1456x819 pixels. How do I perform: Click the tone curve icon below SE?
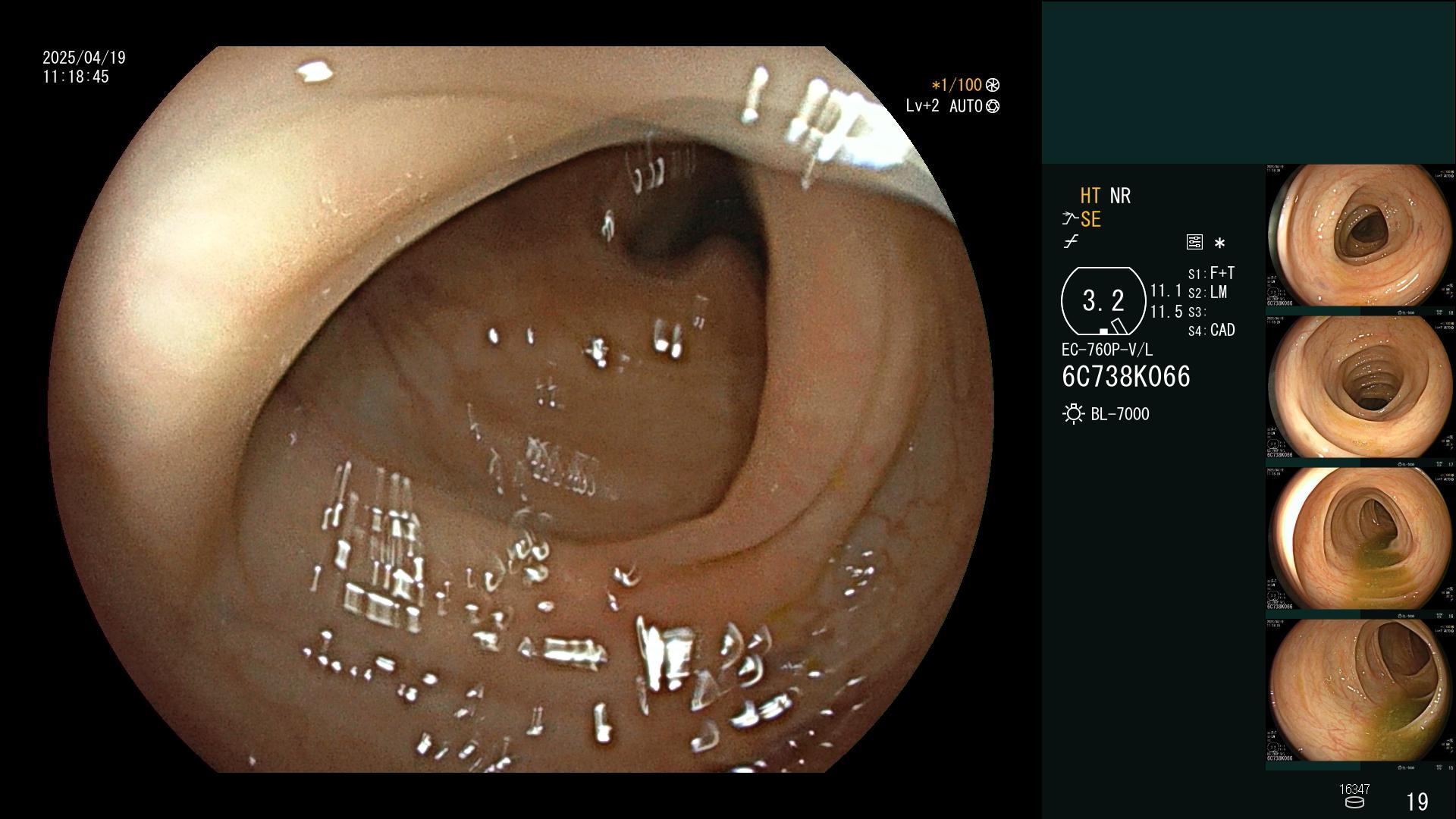1071,242
